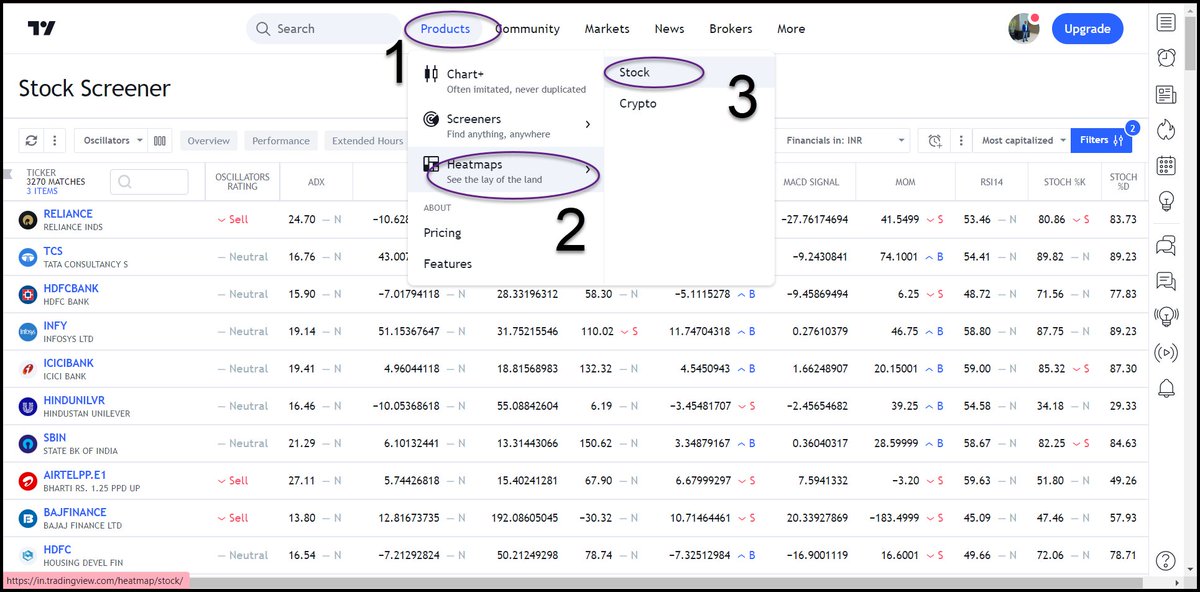Open the Markets menu
1200x592 pixels.
(607, 29)
